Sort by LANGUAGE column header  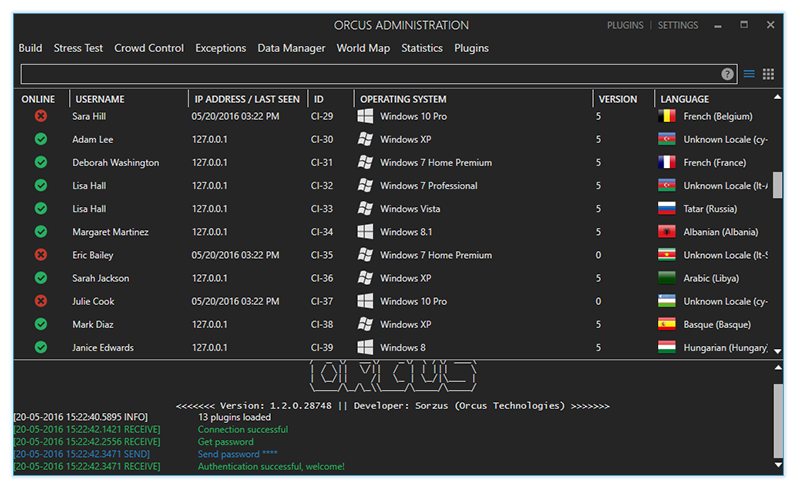(685, 99)
